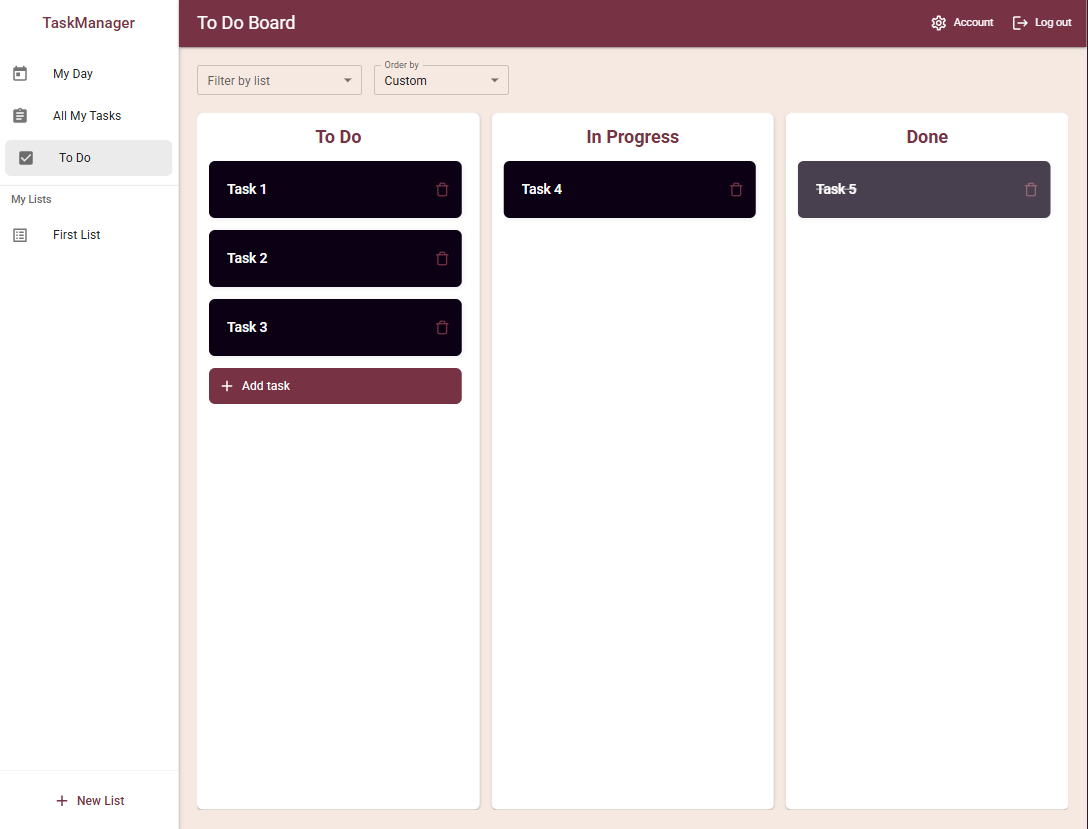Open the Task 1 card

point(335,189)
